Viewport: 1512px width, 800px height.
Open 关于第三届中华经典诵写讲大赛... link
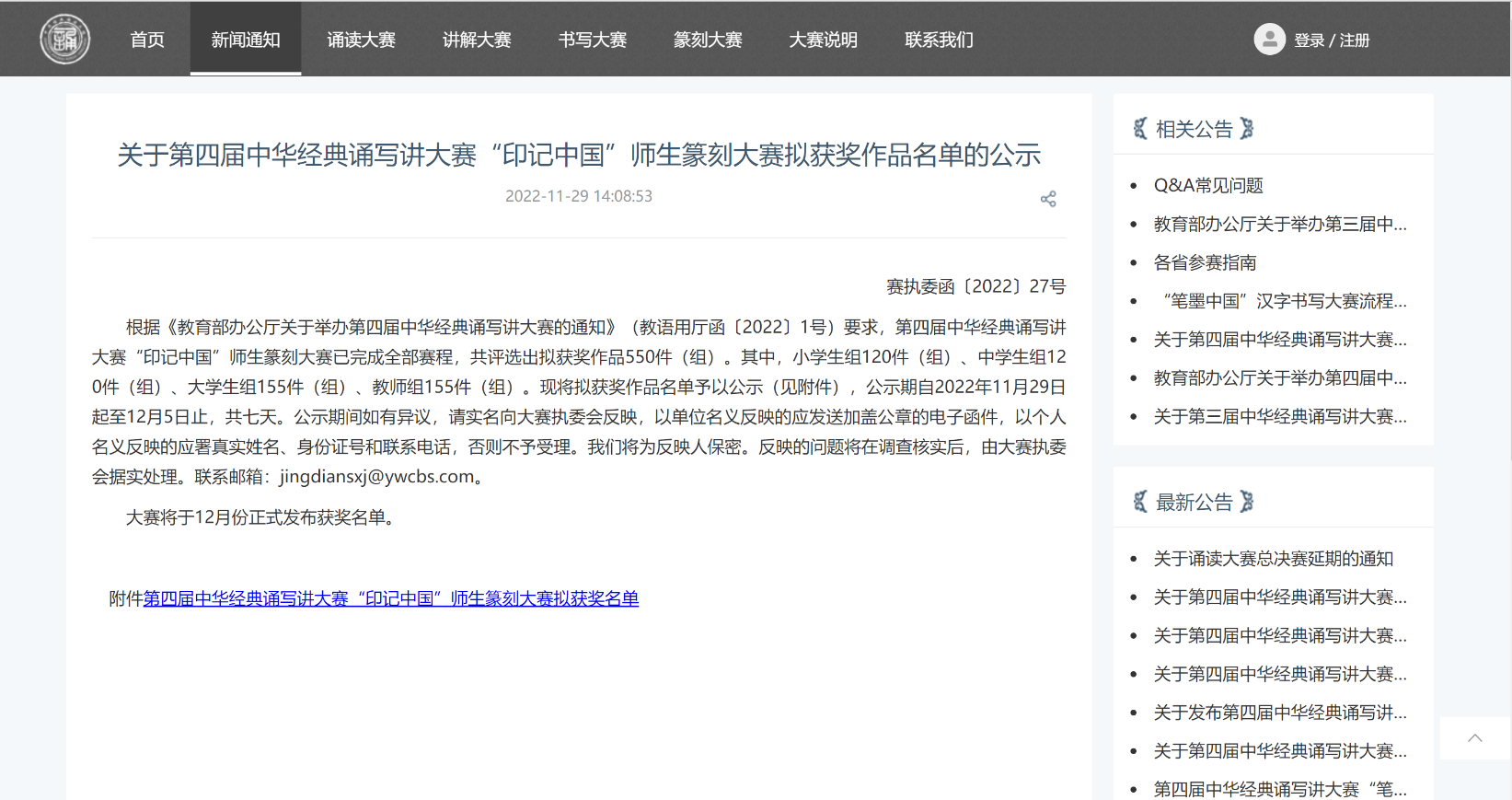(1280, 416)
